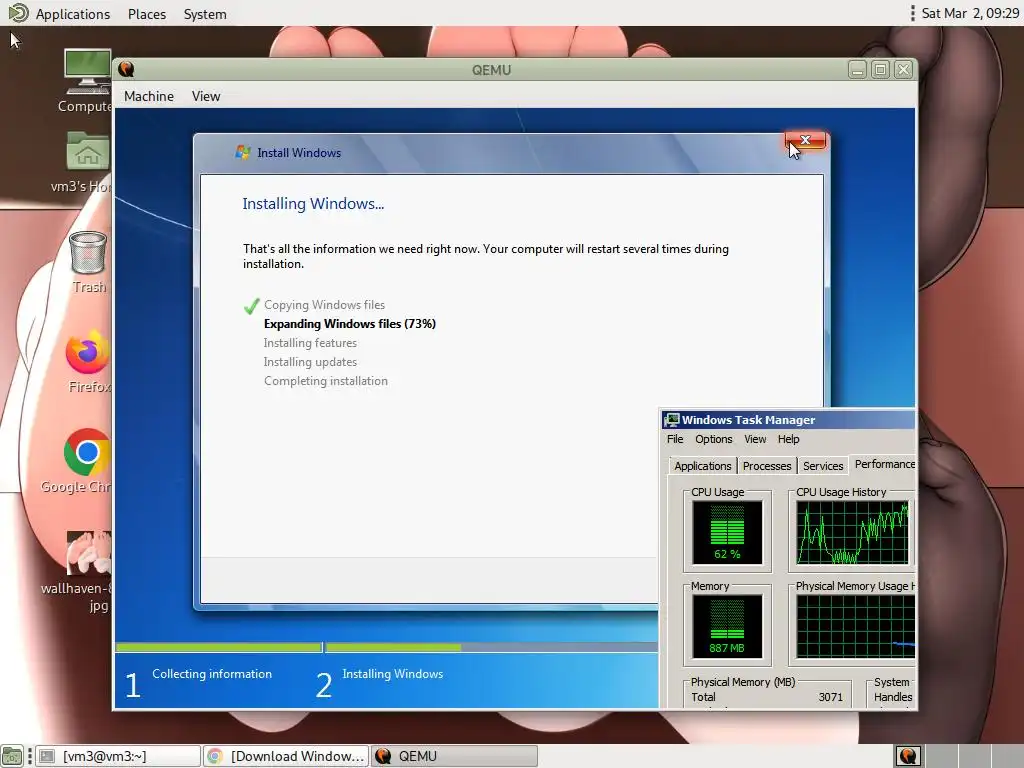The height and width of the screenshot is (768, 1024).
Task: Close the Install Windows dialog
Action: pos(805,140)
